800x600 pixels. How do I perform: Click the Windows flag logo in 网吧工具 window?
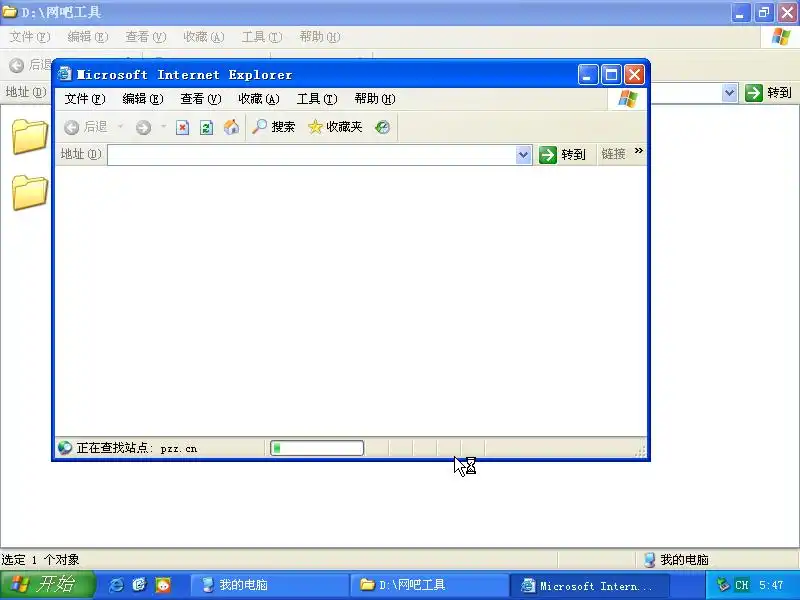[781, 37]
